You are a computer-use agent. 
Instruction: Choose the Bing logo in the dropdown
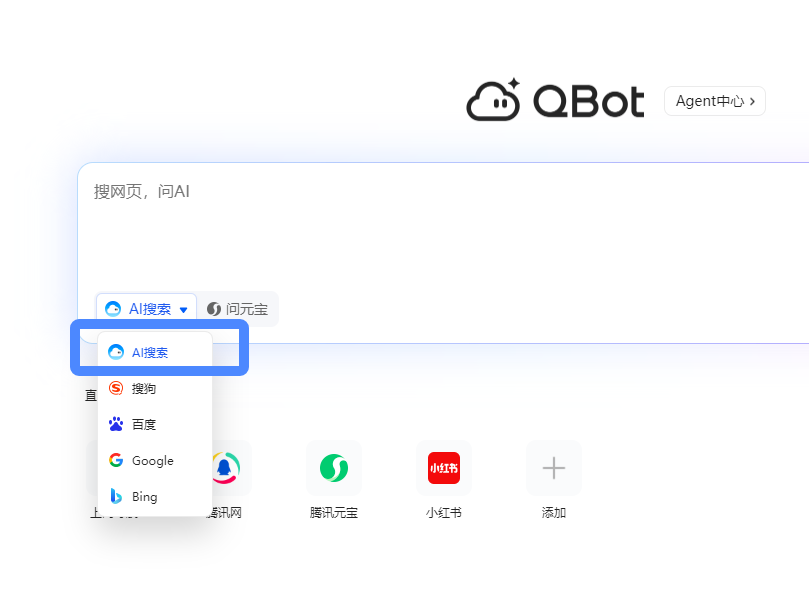pyautogui.click(x=116, y=496)
